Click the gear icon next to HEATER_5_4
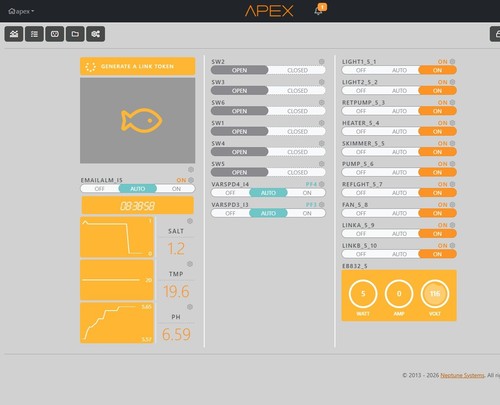 (452, 123)
